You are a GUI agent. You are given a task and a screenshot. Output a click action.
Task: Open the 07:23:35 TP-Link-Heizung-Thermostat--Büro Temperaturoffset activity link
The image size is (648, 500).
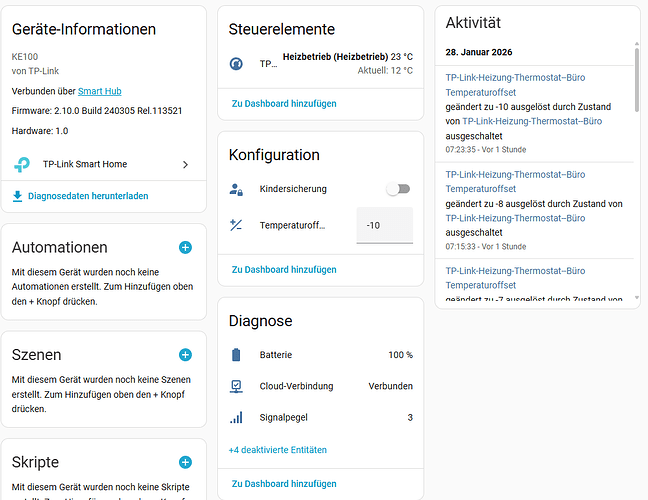[x=515, y=85]
